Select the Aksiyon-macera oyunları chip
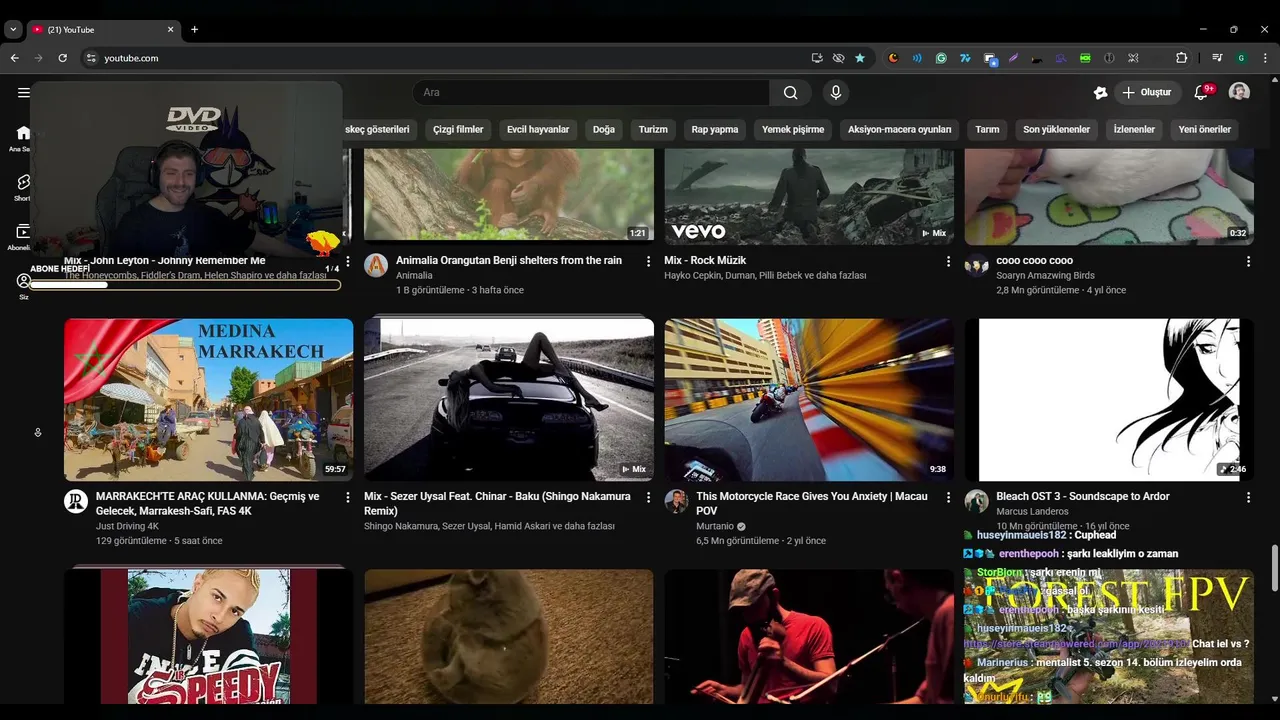Image resolution: width=1280 pixels, height=720 pixels. pos(900,129)
